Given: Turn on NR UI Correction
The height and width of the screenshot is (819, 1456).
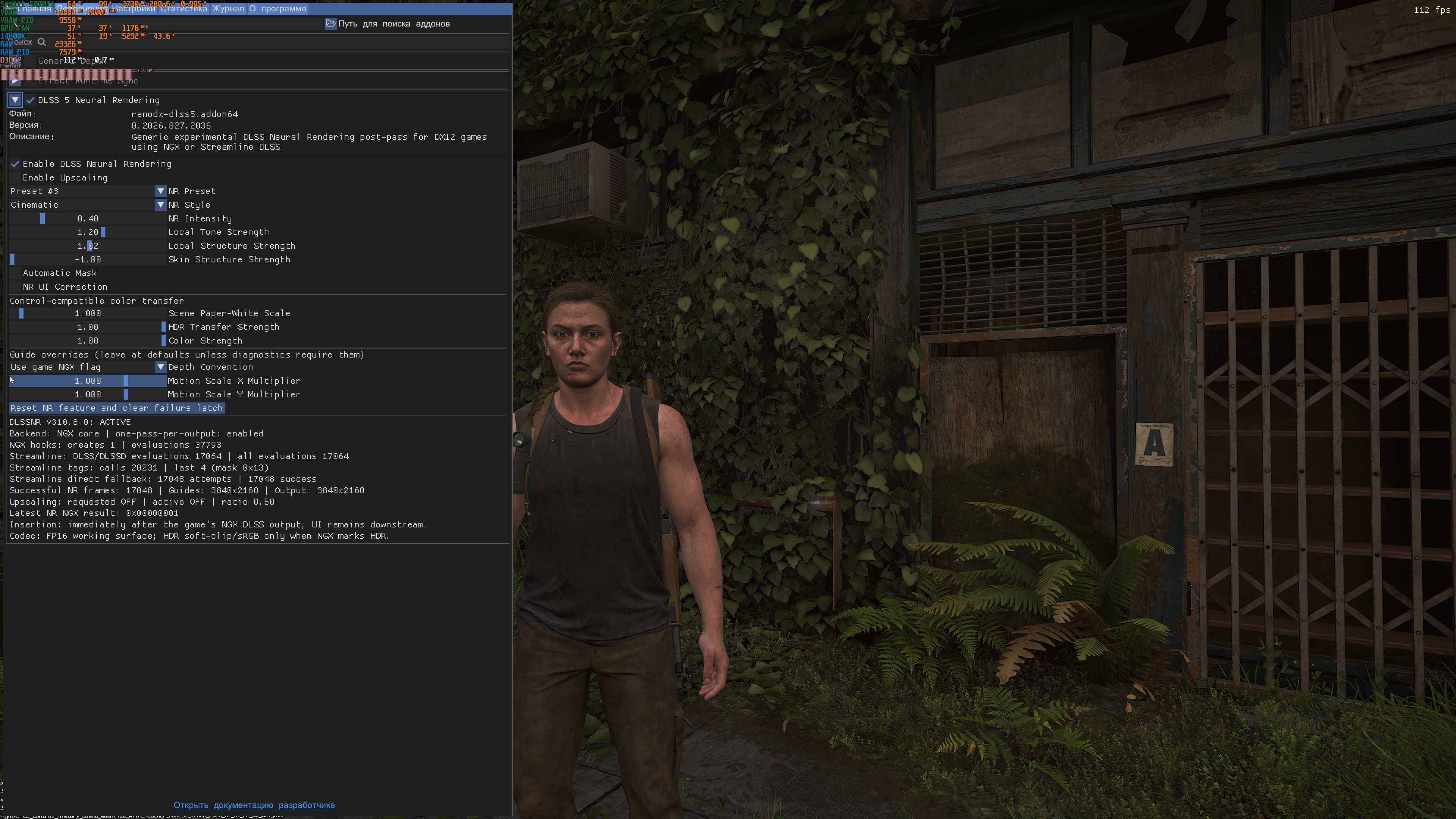Looking at the screenshot, I should pos(15,287).
